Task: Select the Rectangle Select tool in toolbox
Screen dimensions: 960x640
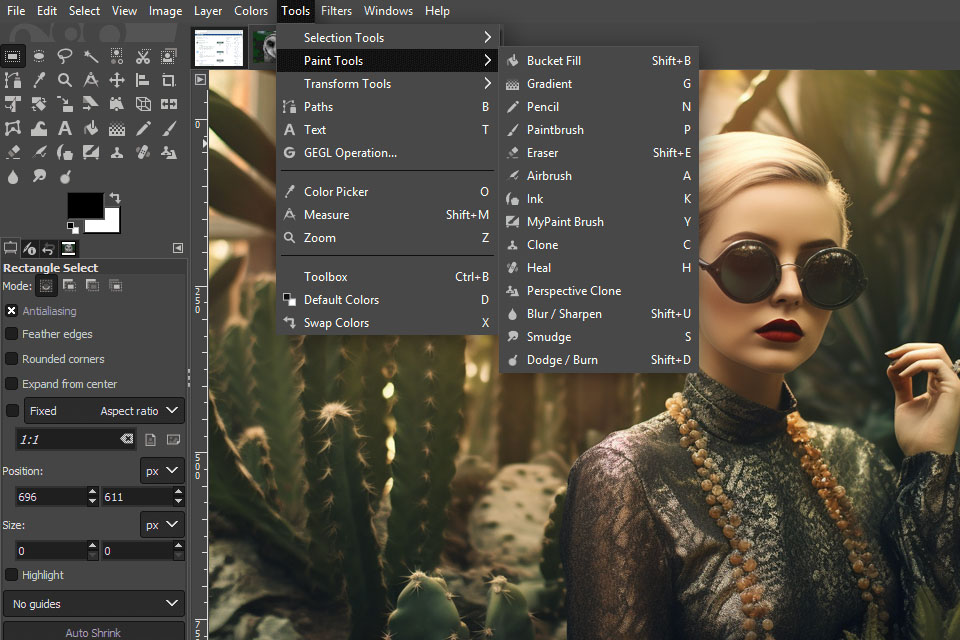Action: 13,56
